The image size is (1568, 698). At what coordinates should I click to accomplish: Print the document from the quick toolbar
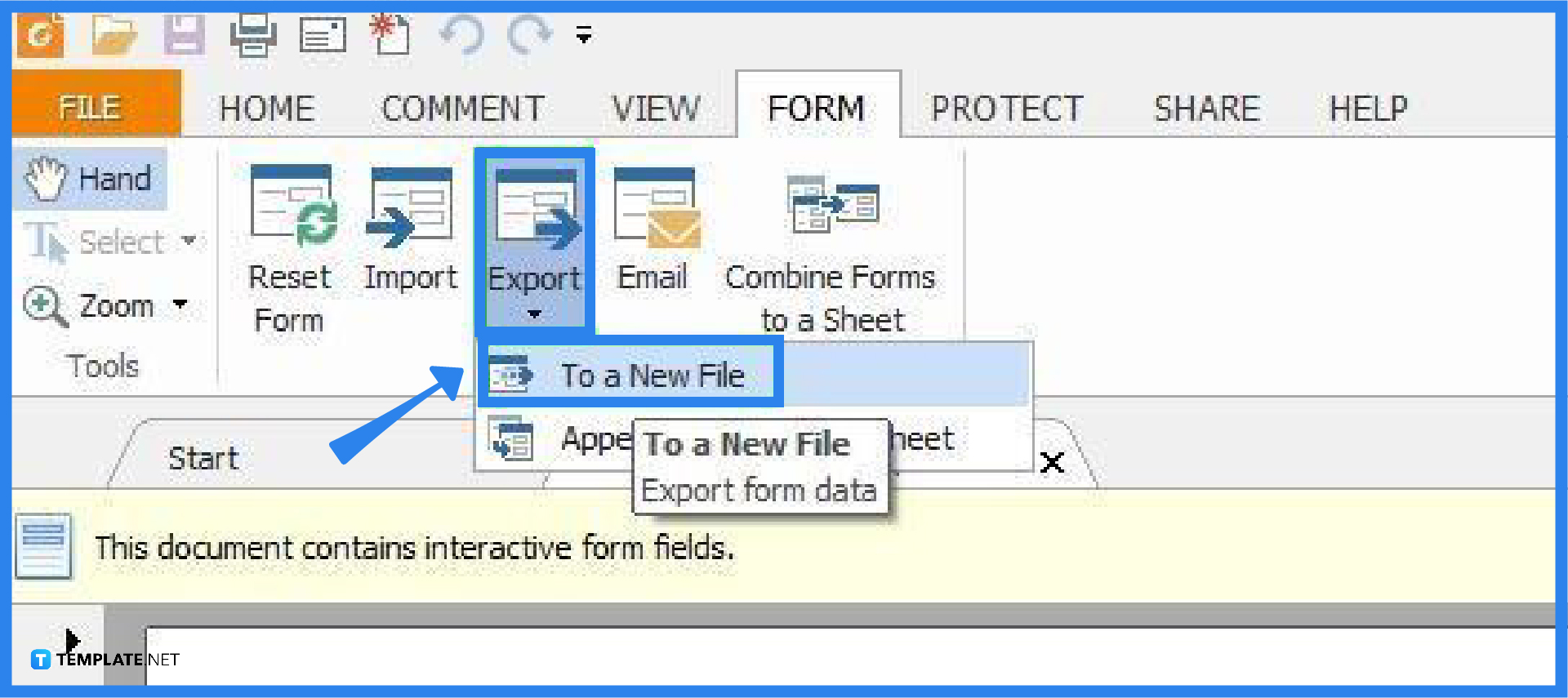pyautogui.click(x=253, y=34)
